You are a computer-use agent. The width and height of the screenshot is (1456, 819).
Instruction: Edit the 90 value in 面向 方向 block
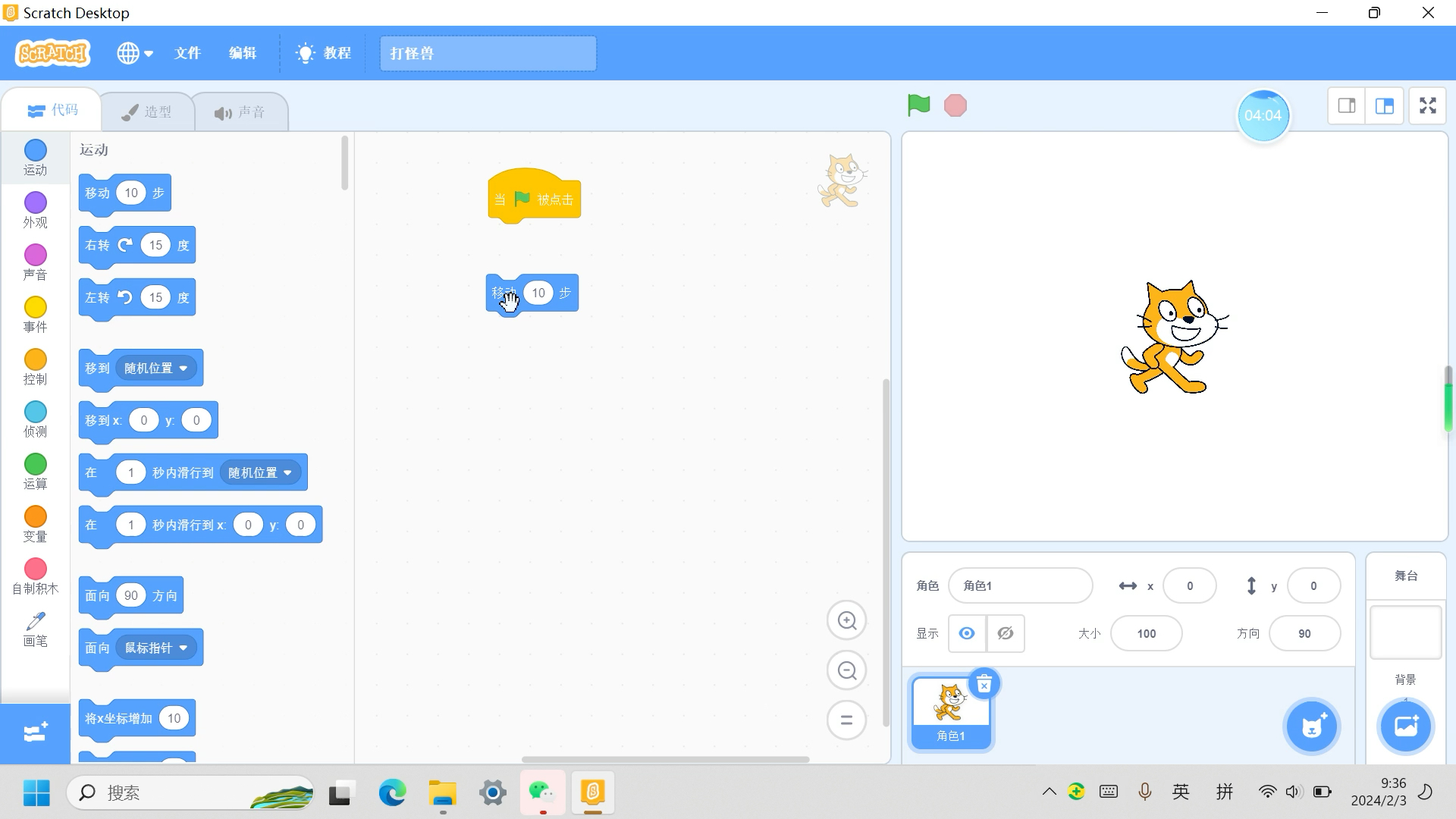click(131, 595)
